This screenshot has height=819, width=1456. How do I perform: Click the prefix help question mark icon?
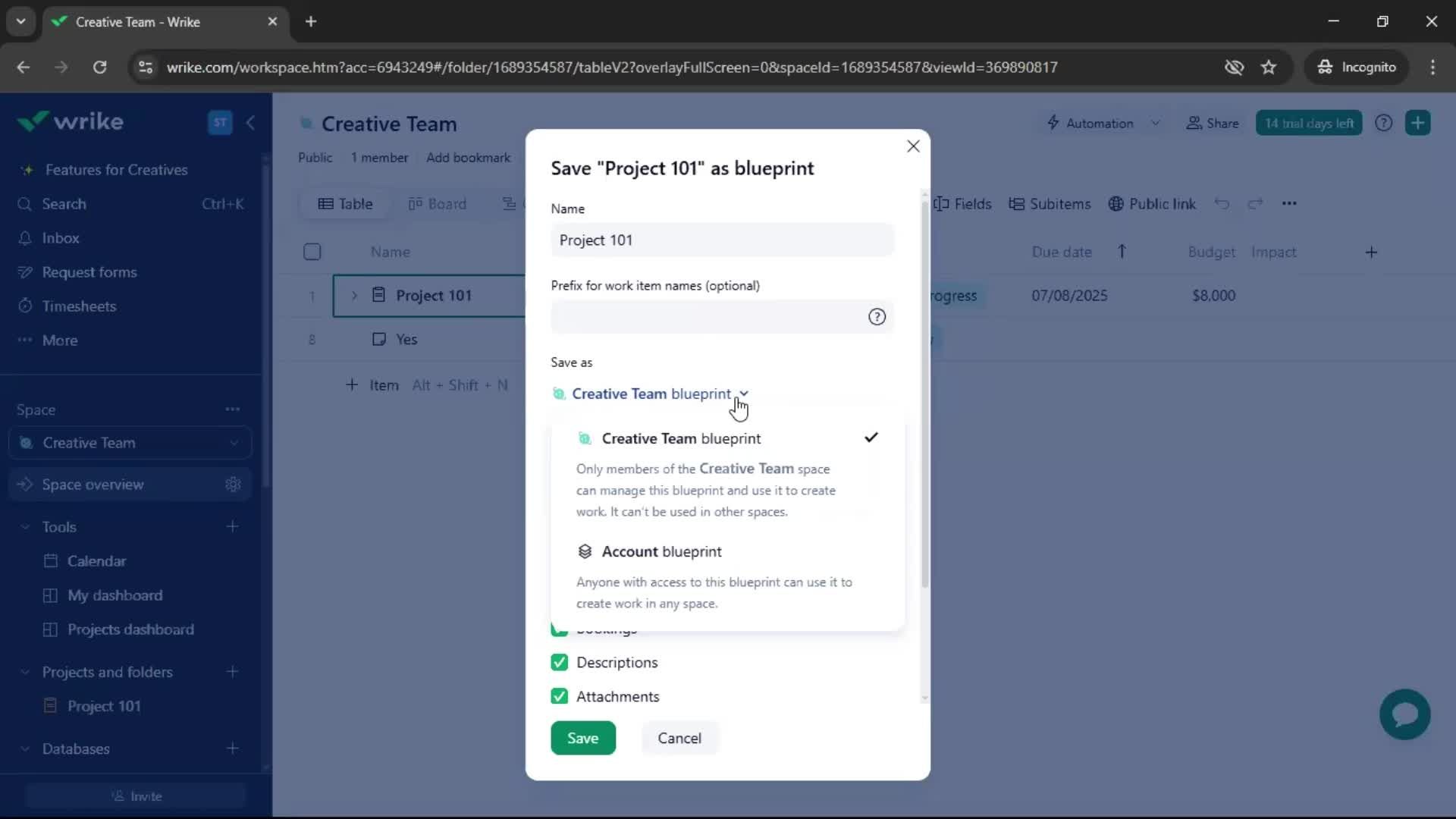877,317
